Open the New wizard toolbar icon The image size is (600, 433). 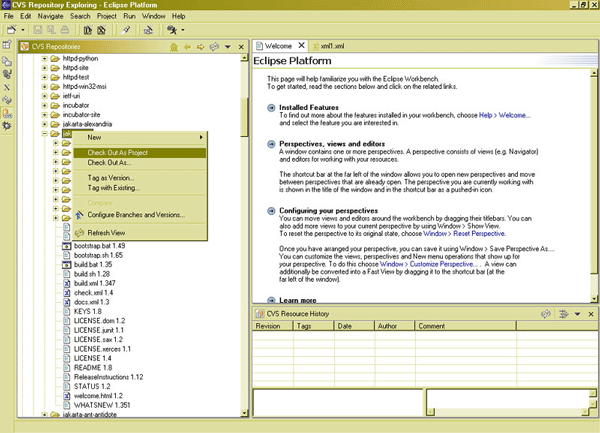[12, 29]
